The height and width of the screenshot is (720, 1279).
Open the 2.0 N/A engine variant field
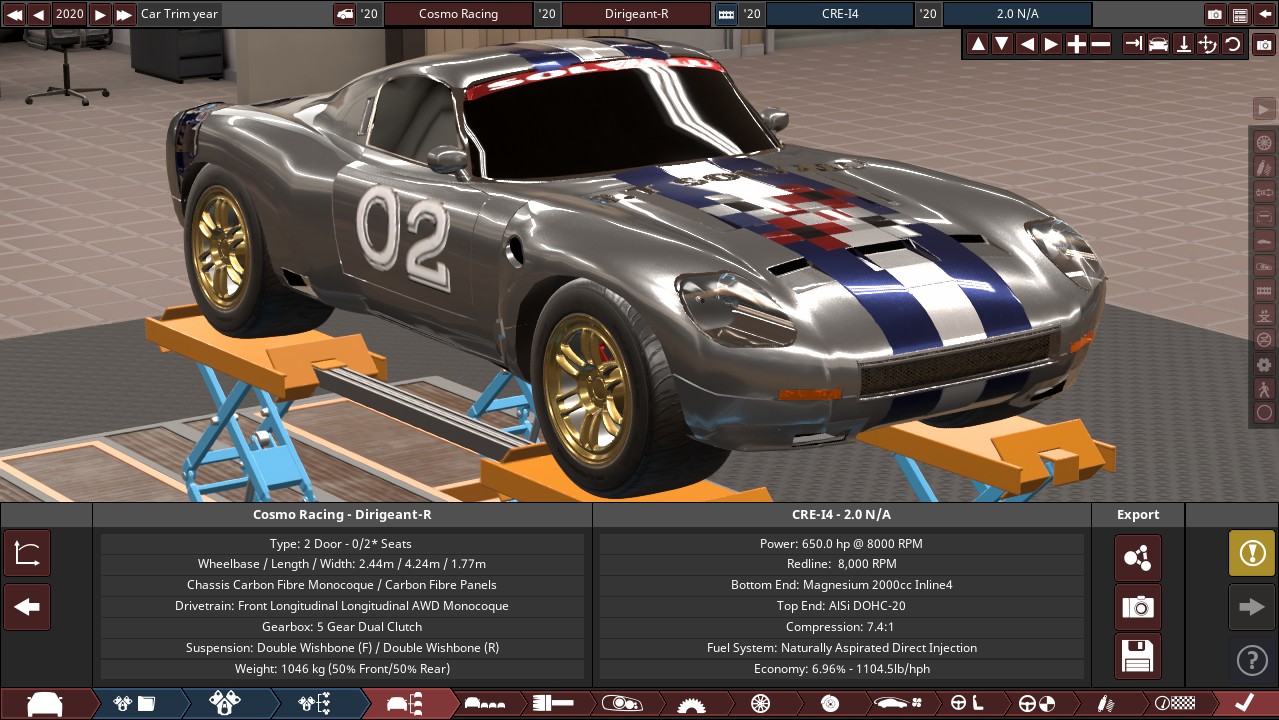1018,14
